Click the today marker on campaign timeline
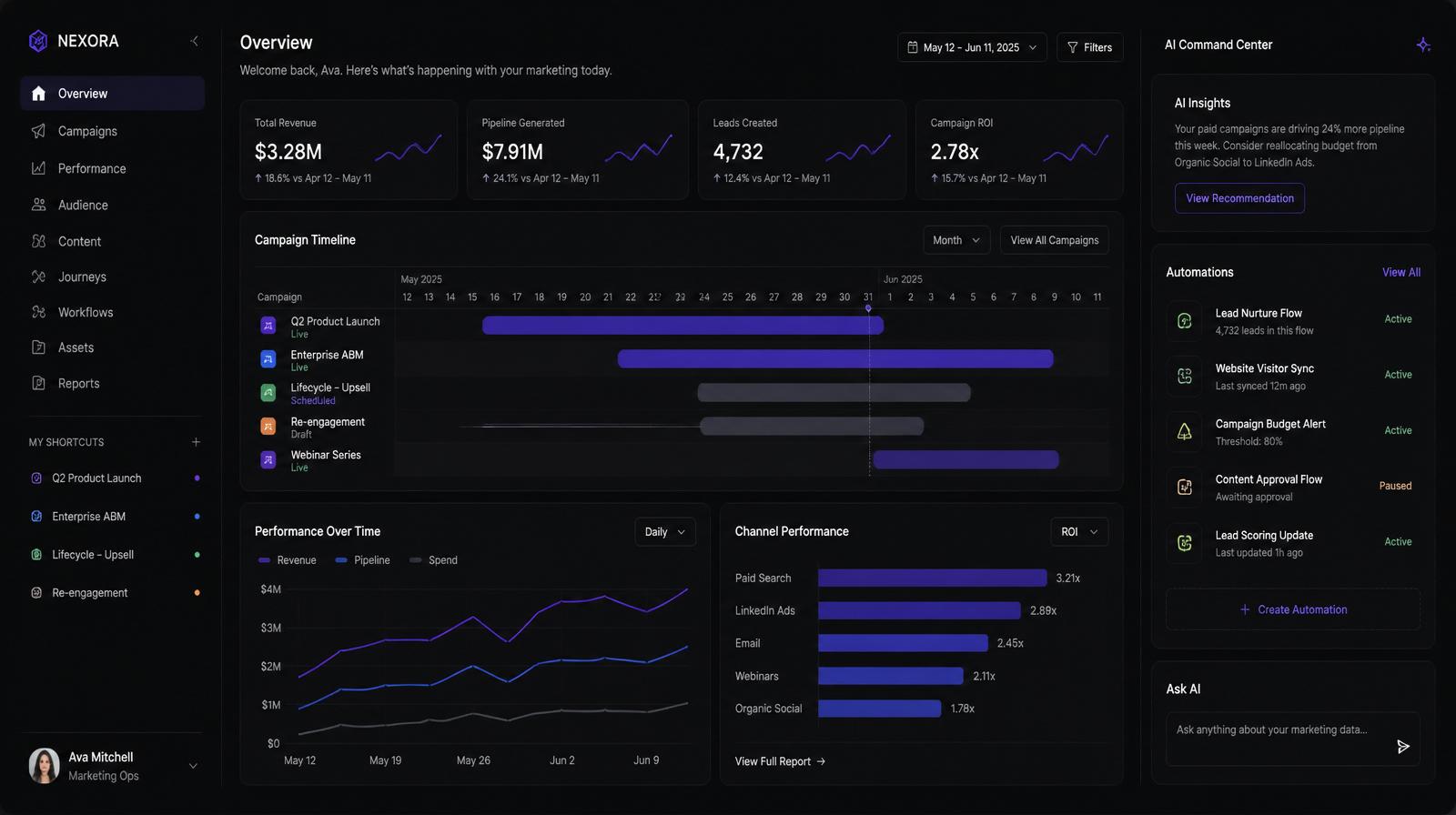 (x=868, y=308)
